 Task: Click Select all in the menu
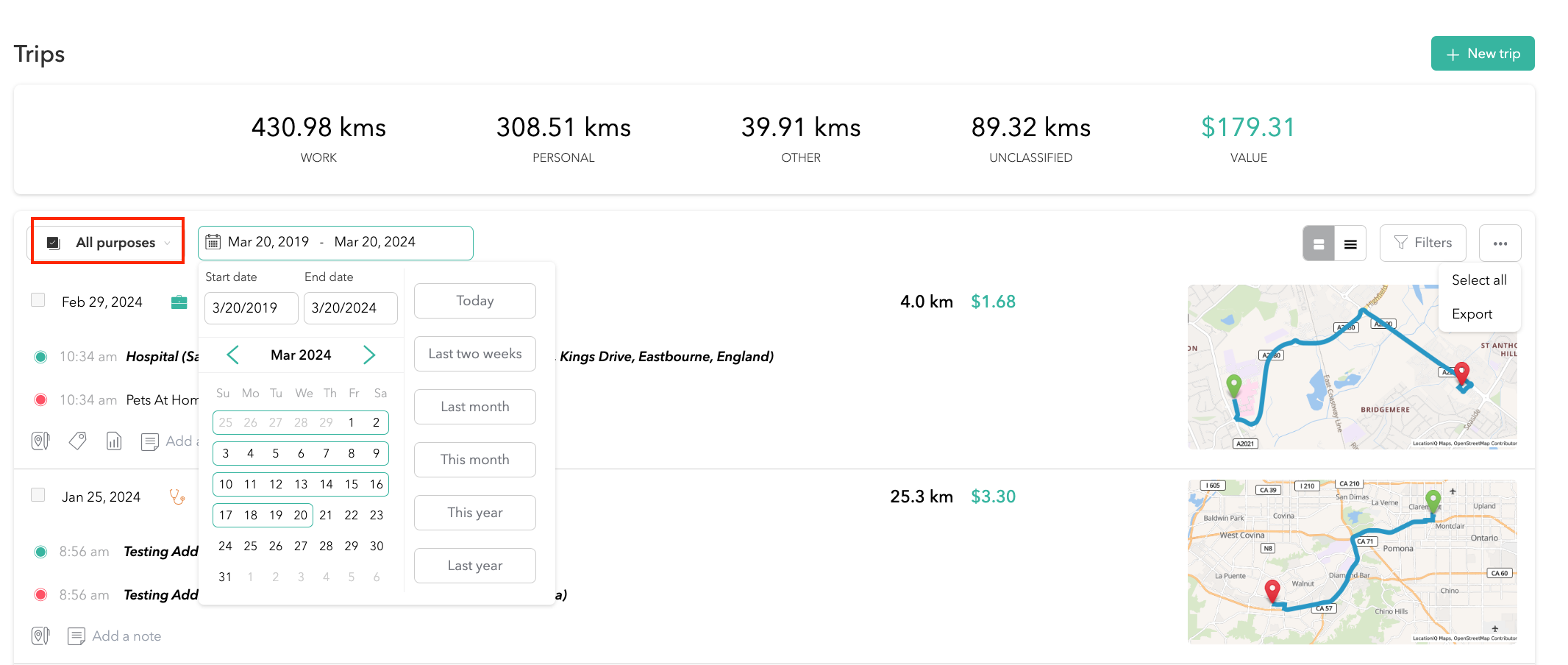coord(1479,280)
